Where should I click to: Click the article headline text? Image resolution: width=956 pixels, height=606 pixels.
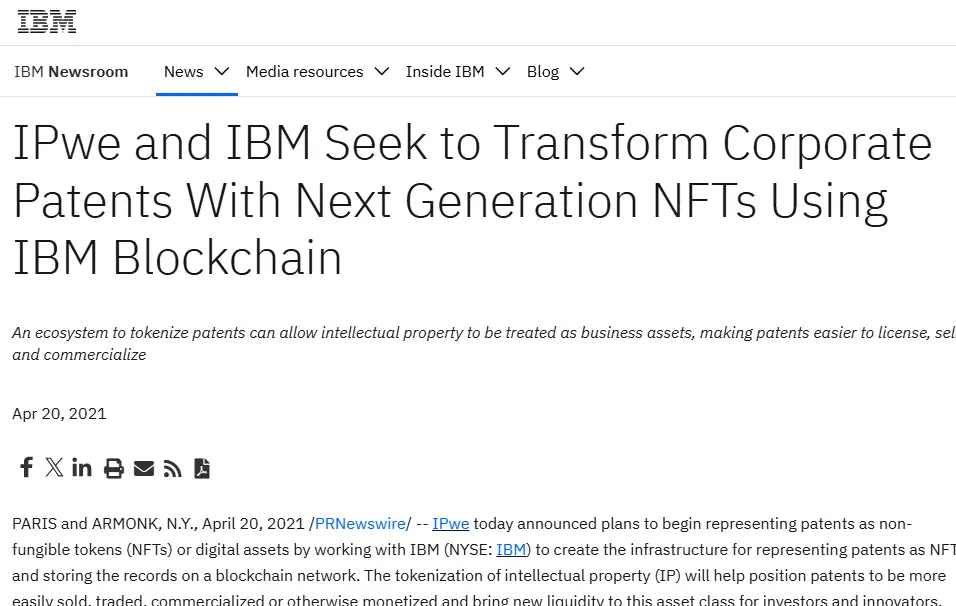click(472, 200)
